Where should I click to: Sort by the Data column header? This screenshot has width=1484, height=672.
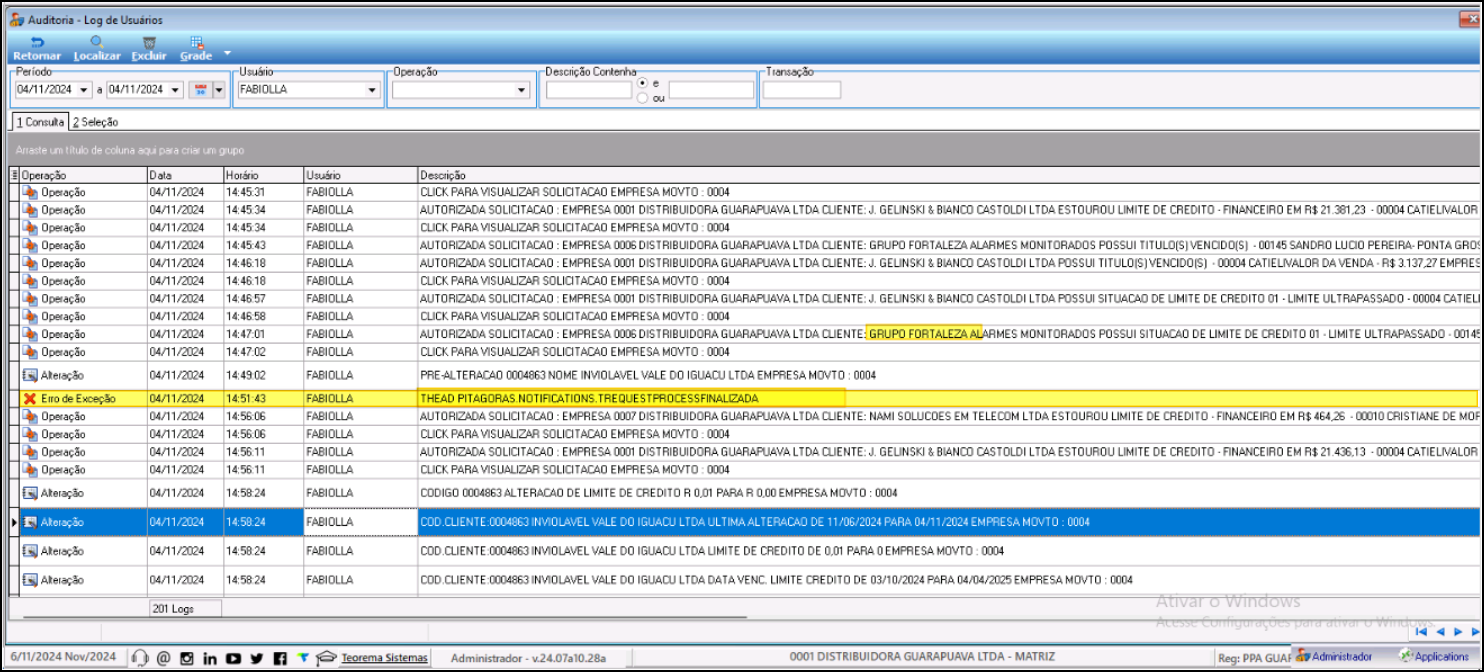coord(185,175)
